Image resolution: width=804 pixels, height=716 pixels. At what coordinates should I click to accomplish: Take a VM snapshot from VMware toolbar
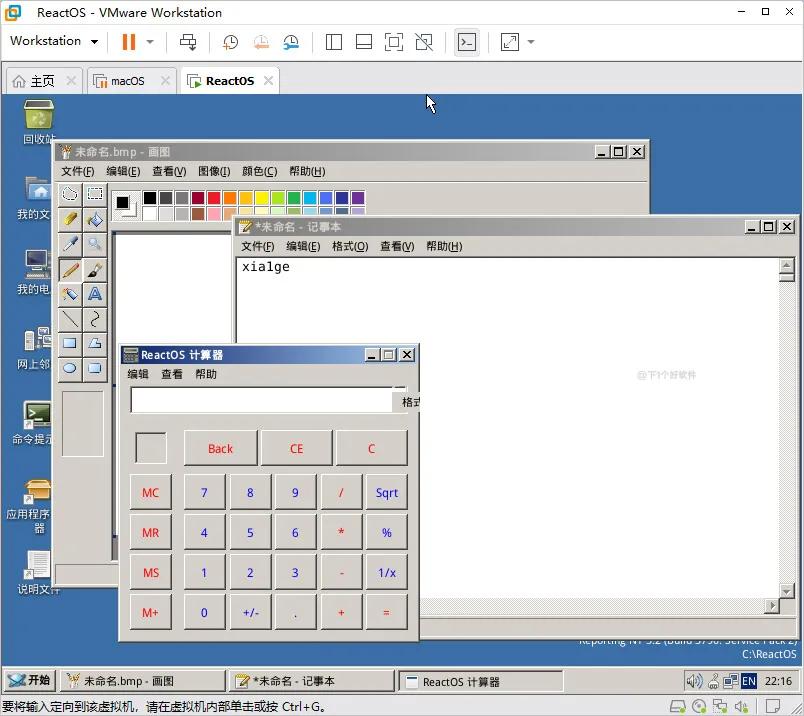230,42
